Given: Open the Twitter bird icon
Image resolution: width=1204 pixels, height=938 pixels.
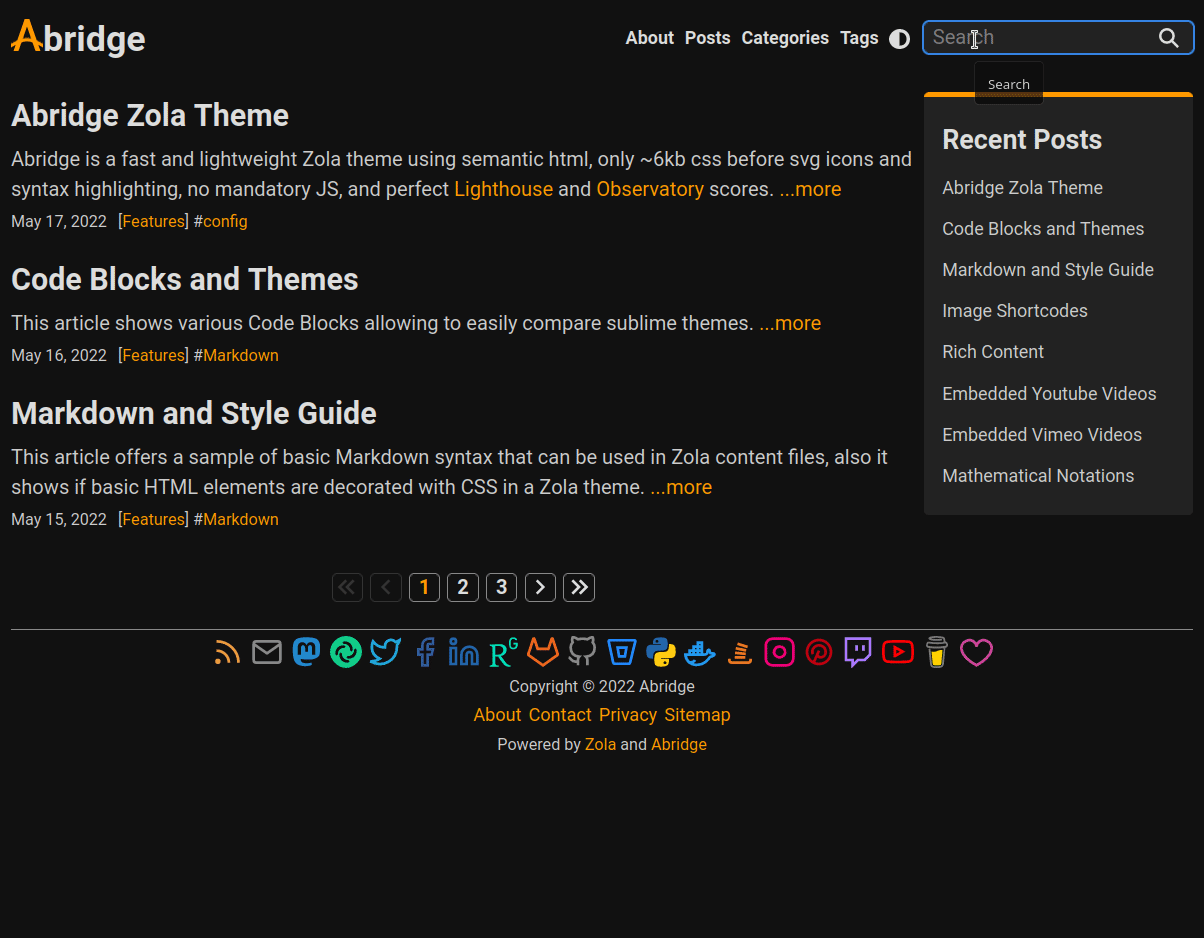Looking at the screenshot, I should (x=385, y=653).
